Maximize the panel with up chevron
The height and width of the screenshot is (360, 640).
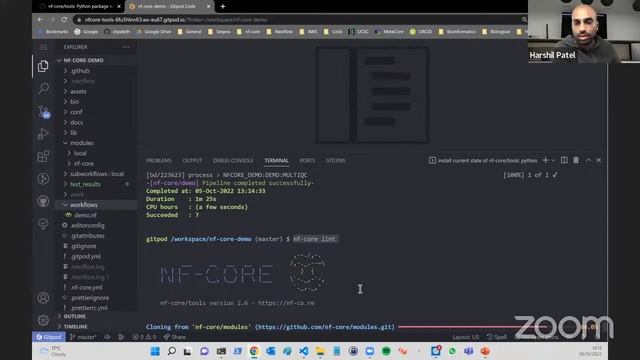(x=588, y=160)
